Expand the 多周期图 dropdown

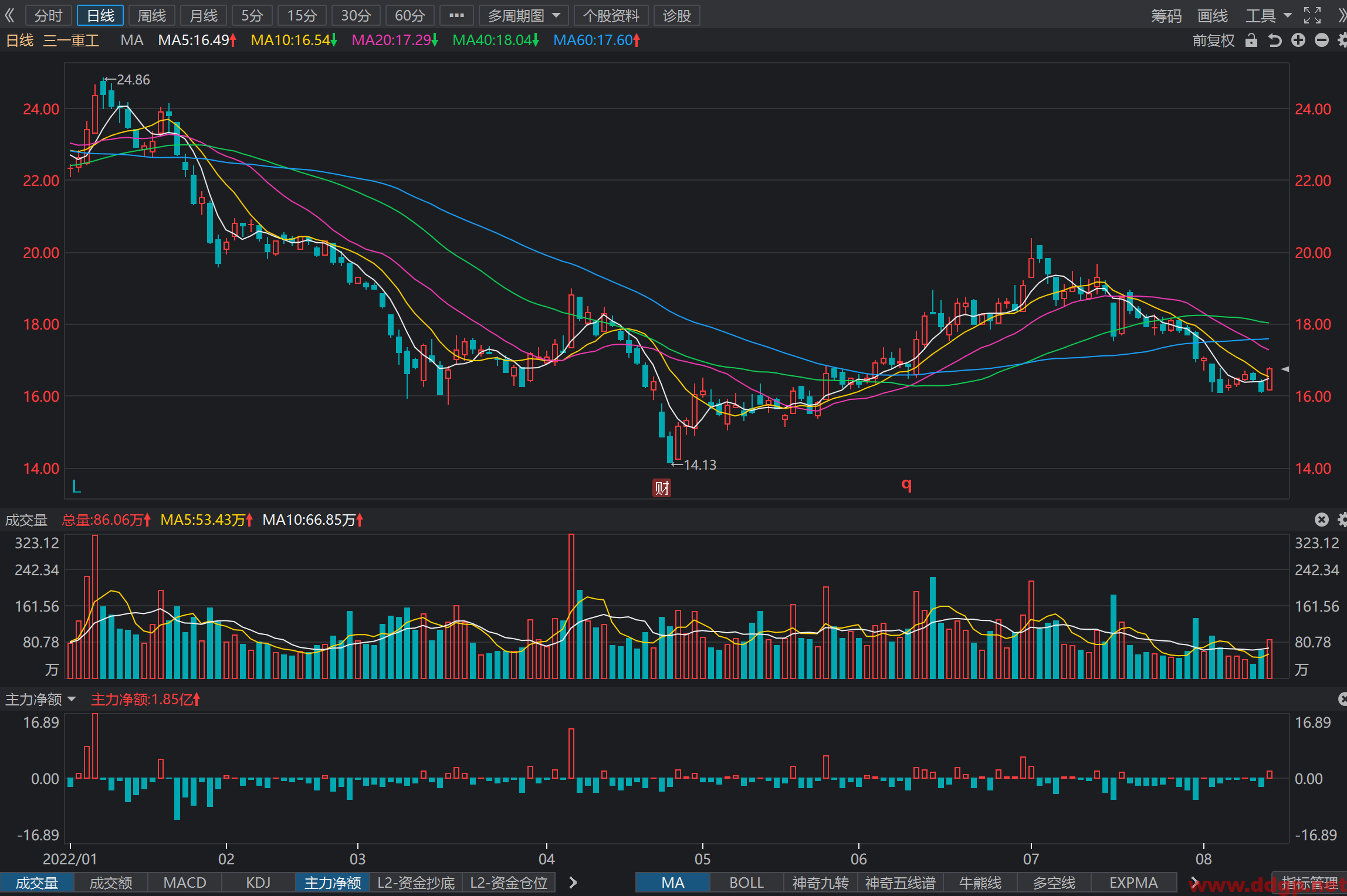click(x=523, y=15)
